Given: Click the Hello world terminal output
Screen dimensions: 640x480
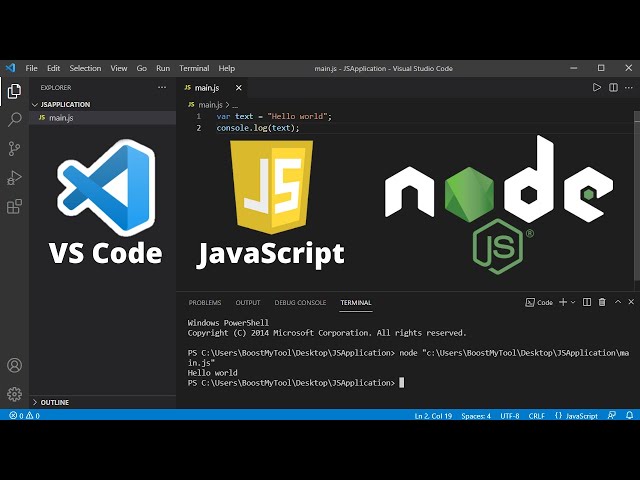Looking at the screenshot, I should point(212,373).
